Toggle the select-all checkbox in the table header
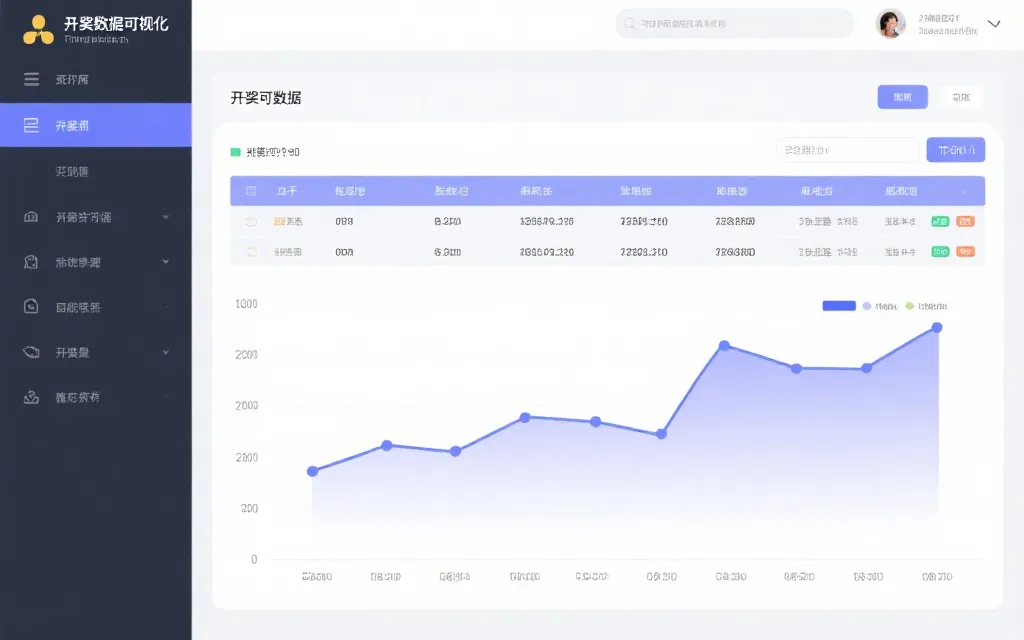The image size is (1024, 640). [251, 191]
